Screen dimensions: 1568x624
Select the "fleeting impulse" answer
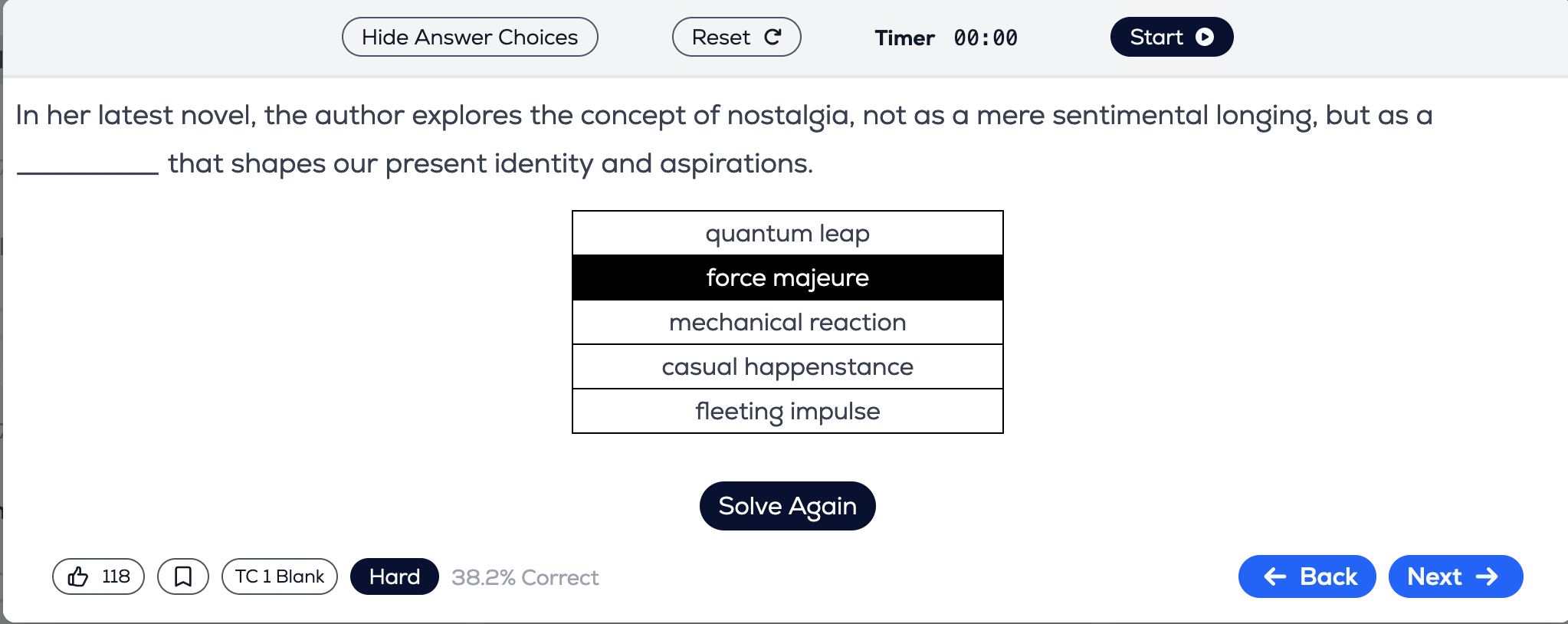pos(787,411)
